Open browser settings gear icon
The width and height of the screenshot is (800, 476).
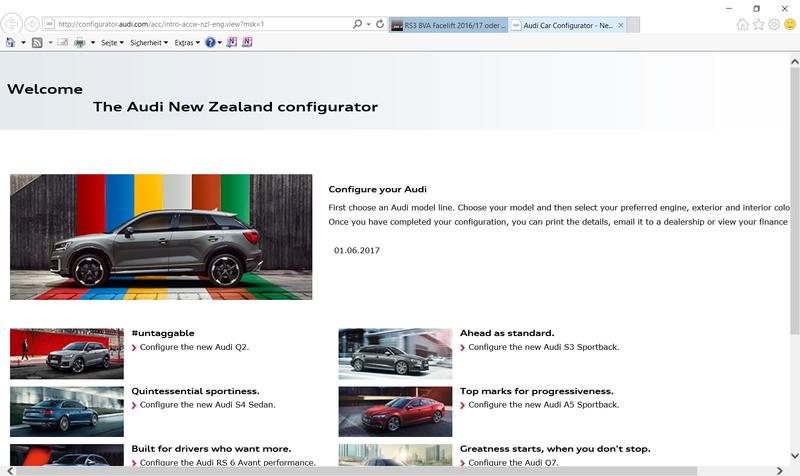[x=773, y=24]
